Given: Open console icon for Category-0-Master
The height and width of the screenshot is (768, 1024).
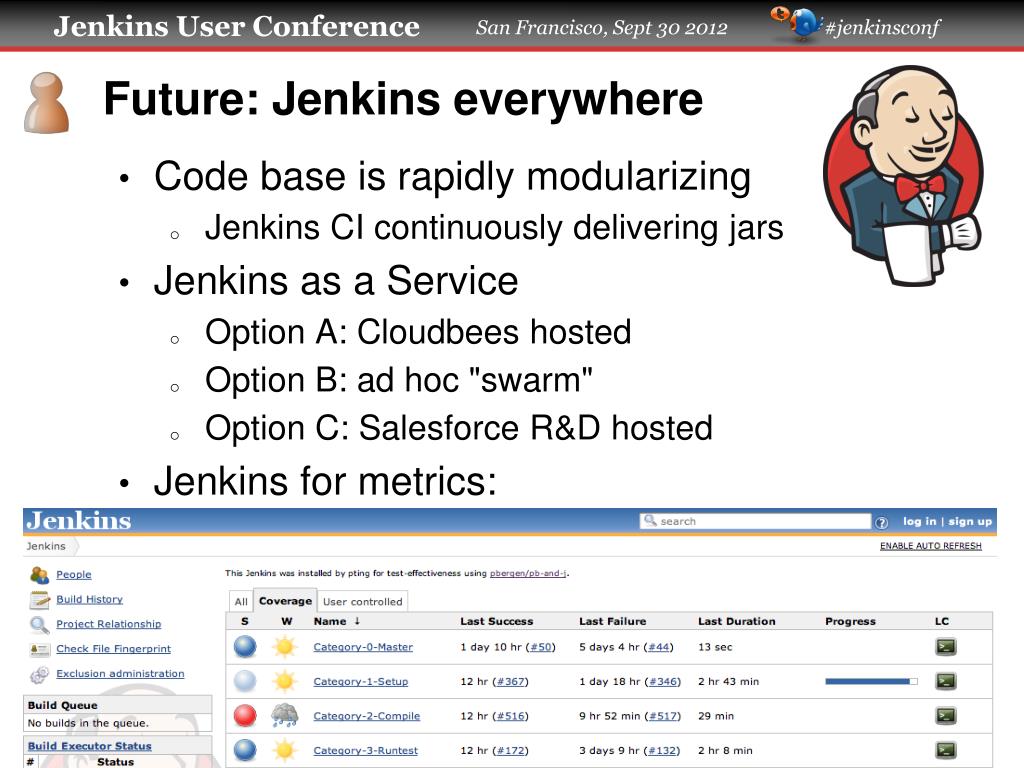Looking at the screenshot, I should [x=946, y=647].
